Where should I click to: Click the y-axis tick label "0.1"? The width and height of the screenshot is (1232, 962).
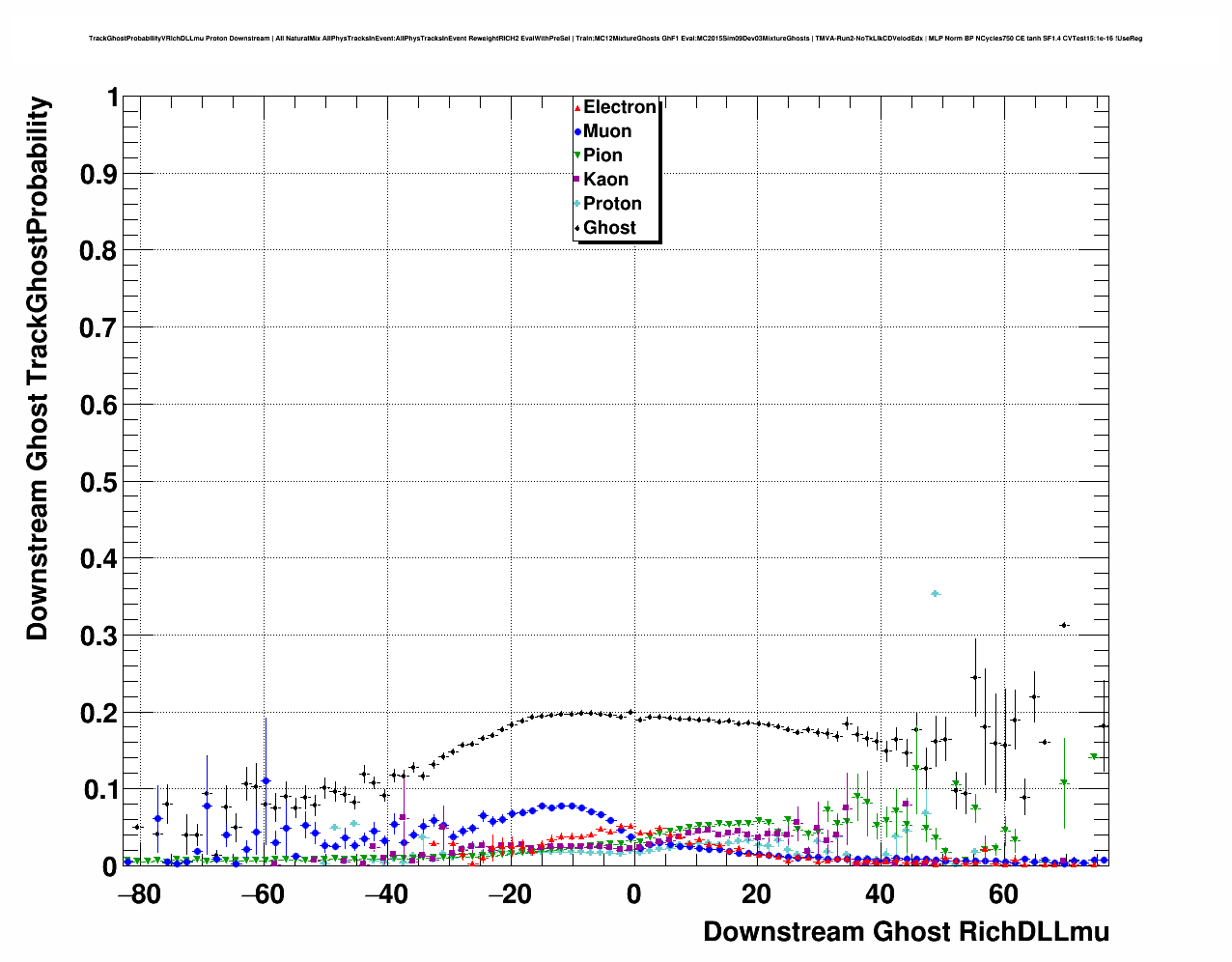coord(99,790)
